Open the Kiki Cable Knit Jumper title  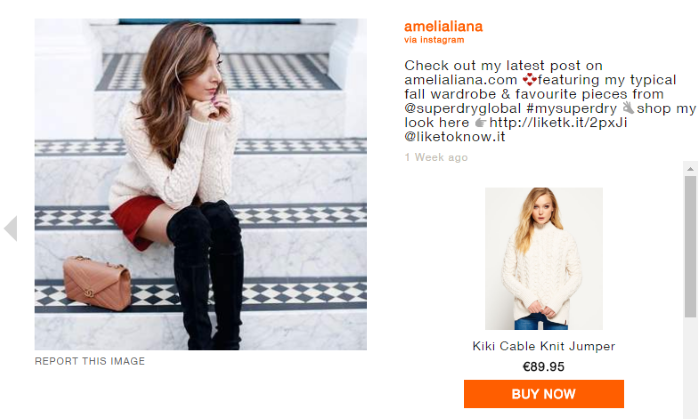(544, 346)
